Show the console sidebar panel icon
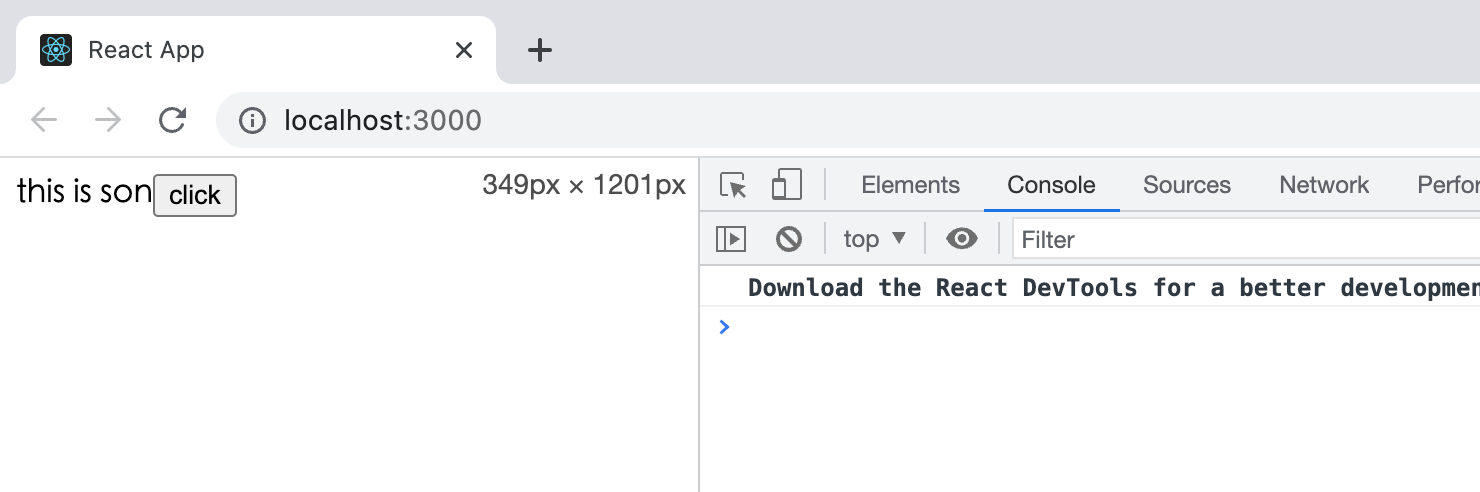Viewport: 1480px width, 492px height. [731, 239]
